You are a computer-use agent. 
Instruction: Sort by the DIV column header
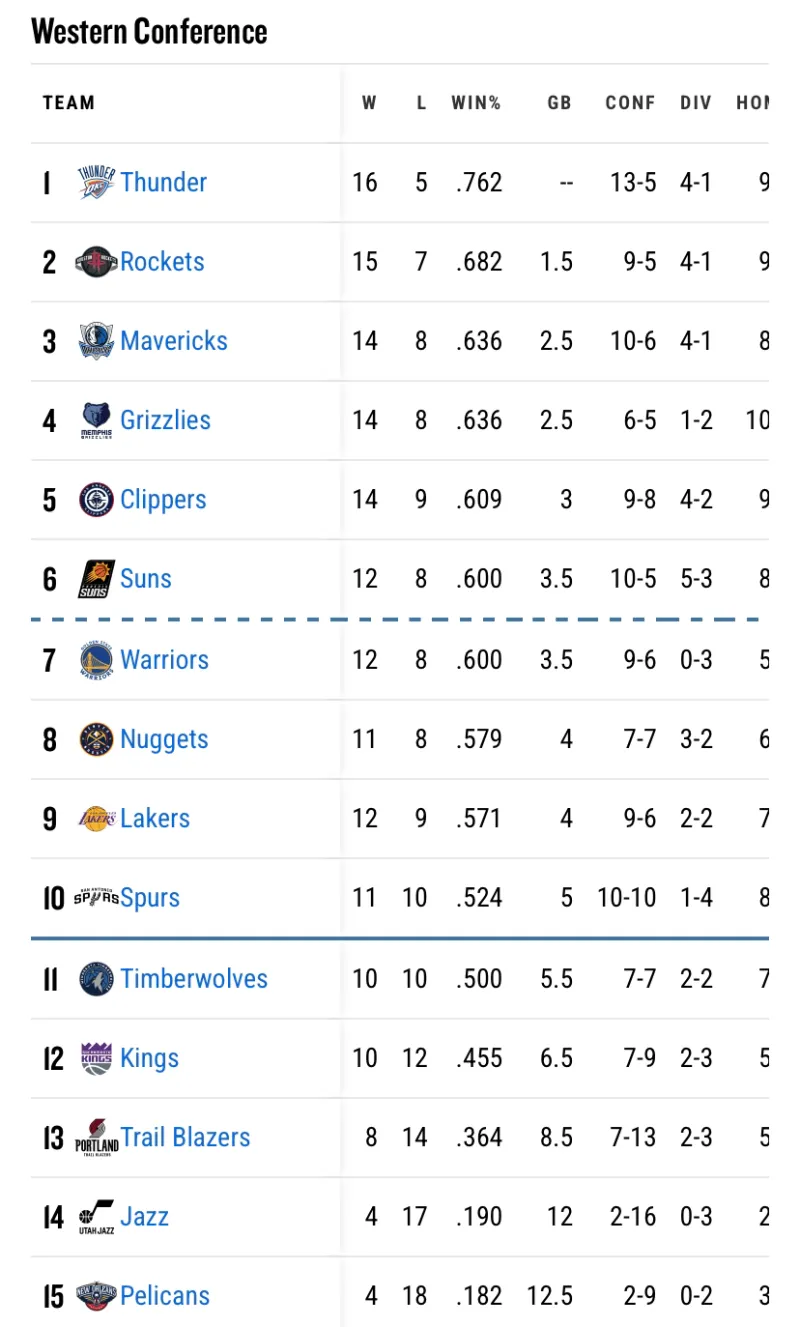pos(696,103)
